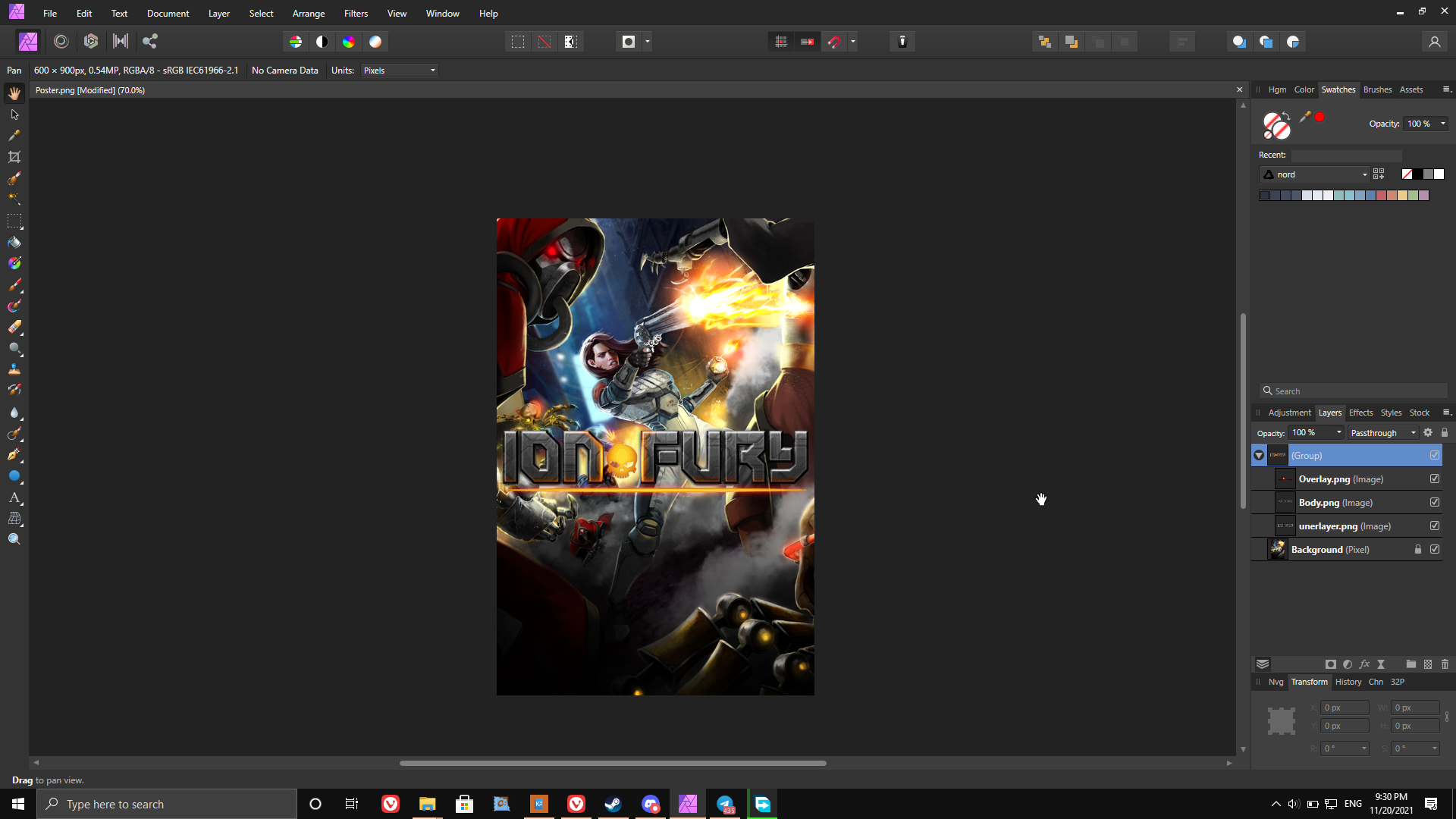Collapse the Group layer
The image size is (1456, 819).
(1259, 456)
